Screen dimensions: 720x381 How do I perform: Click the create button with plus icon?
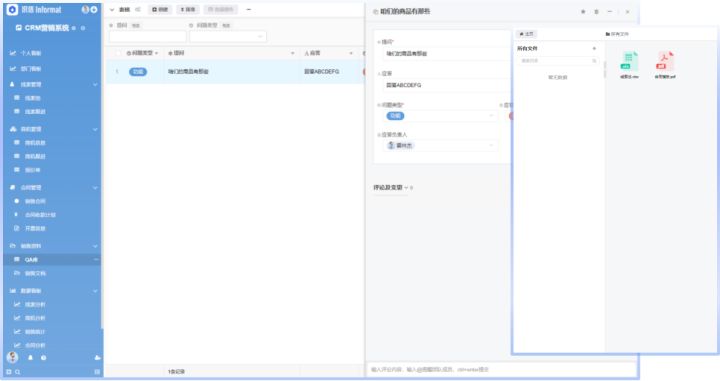coord(160,9)
